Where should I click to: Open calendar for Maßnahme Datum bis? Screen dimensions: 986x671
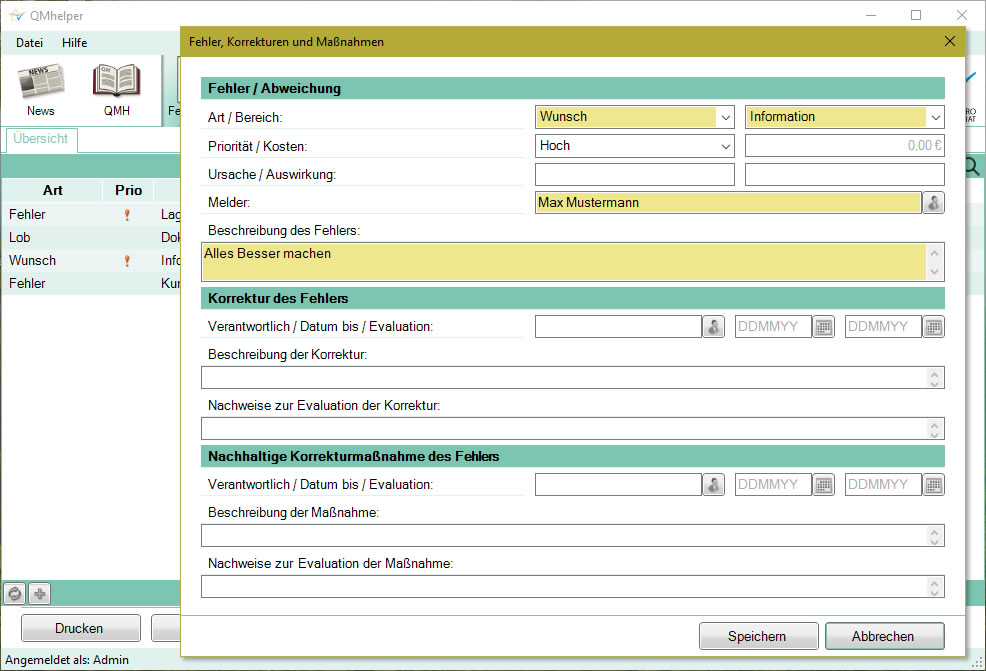(x=823, y=484)
